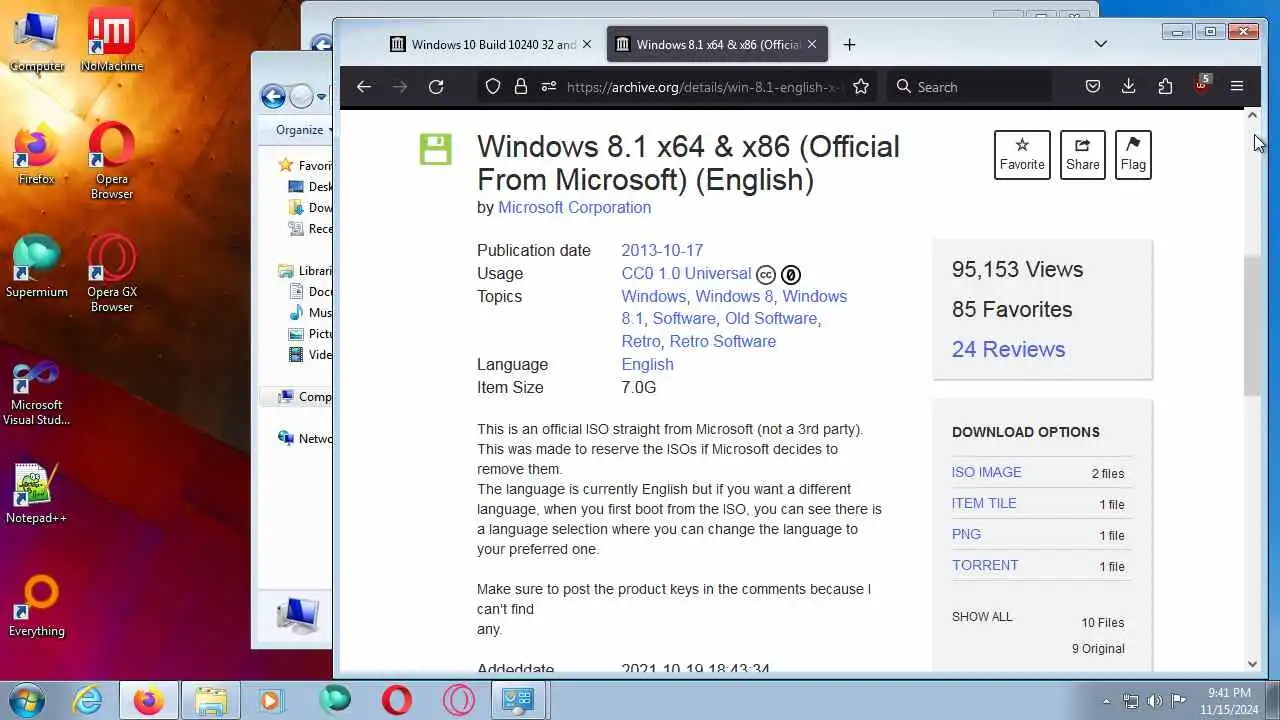The height and width of the screenshot is (720, 1280).
Task: Reload the archive.org page
Action: [x=436, y=87]
